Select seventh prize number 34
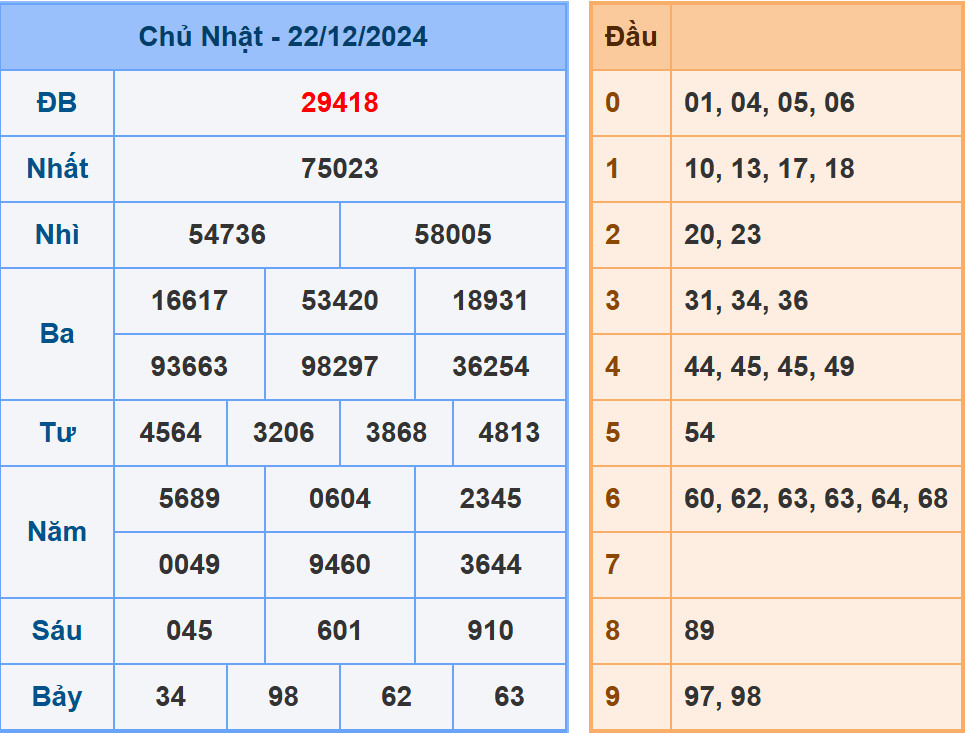The height and width of the screenshot is (733, 965). [171, 697]
